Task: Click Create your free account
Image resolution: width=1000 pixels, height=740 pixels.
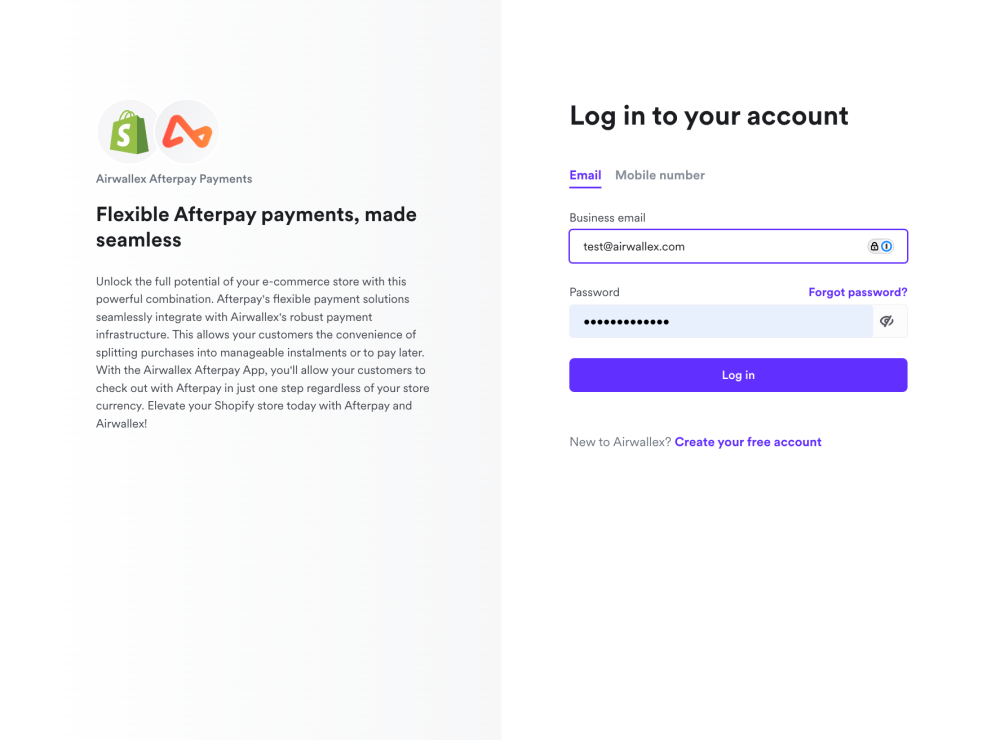Action: pyautogui.click(x=748, y=441)
